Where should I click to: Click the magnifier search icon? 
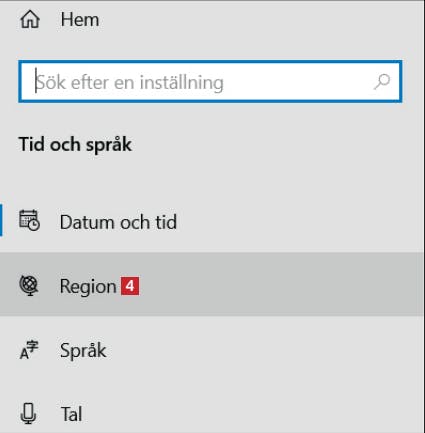point(382,82)
